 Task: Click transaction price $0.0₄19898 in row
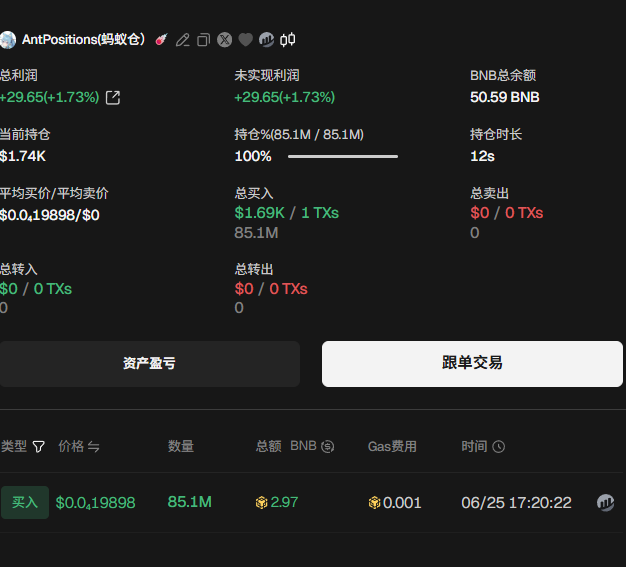click(95, 503)
